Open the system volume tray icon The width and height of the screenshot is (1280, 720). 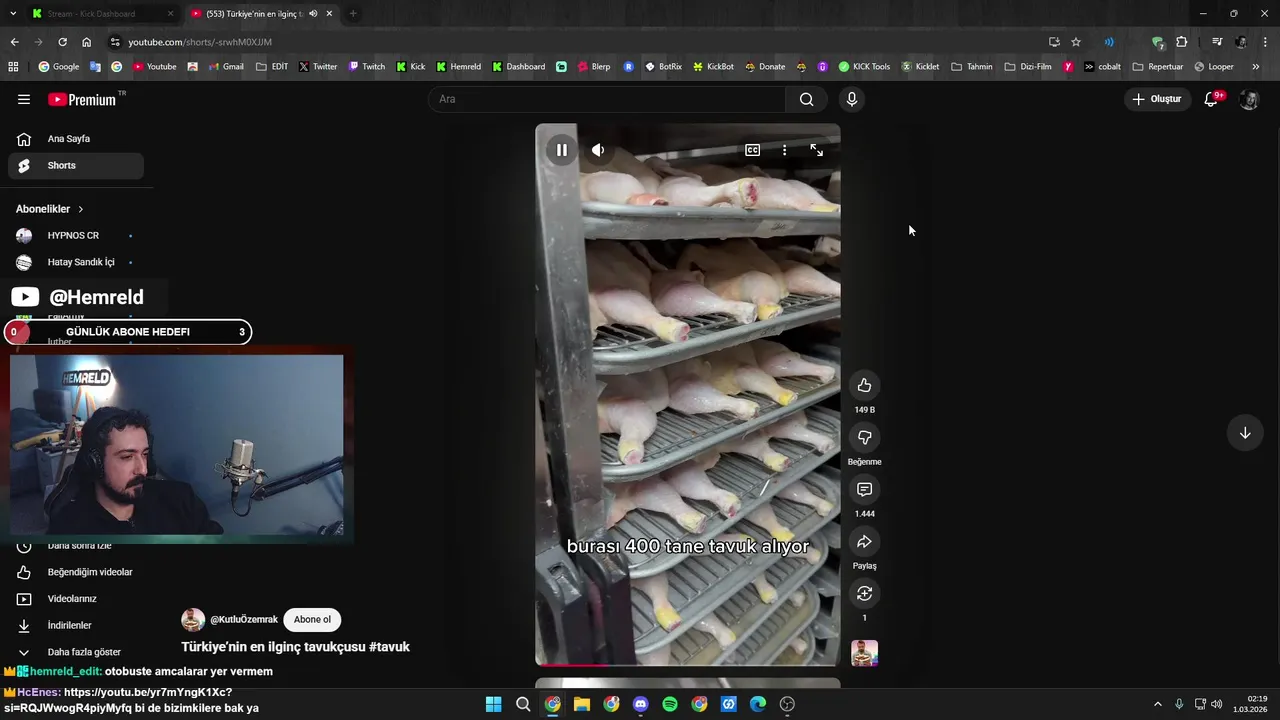tap(1216, 704)
